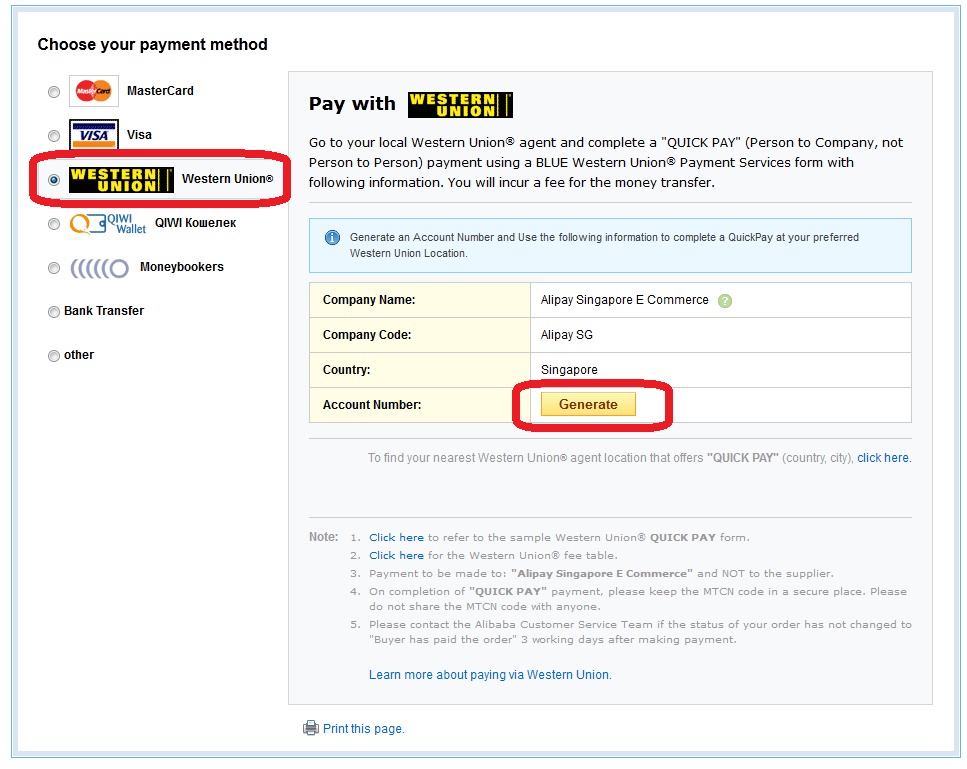Open the Western Union fee table link
Screen dimensions: 967x769
[396, 556]
